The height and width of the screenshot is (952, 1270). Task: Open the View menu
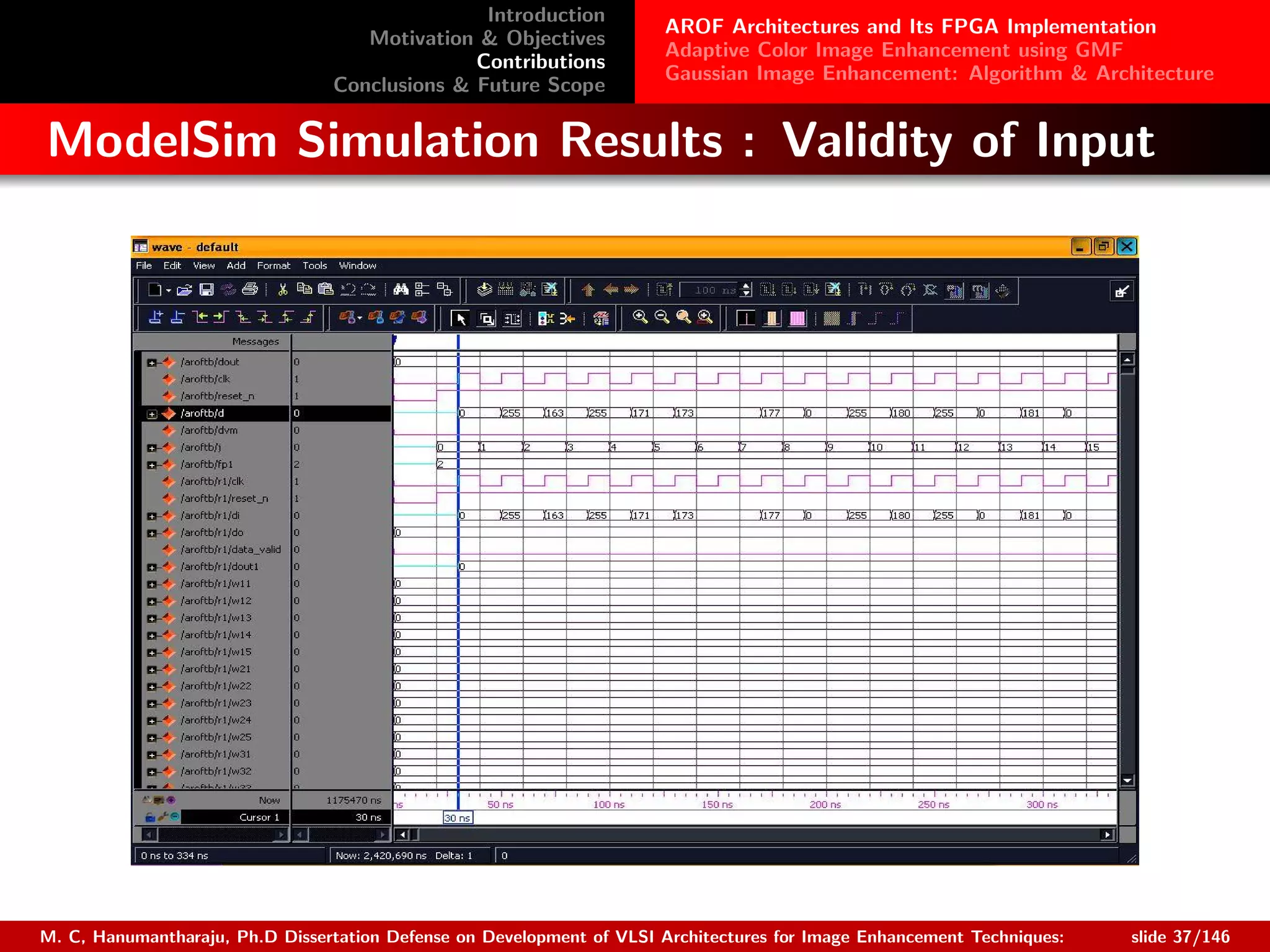pos(204,265)
